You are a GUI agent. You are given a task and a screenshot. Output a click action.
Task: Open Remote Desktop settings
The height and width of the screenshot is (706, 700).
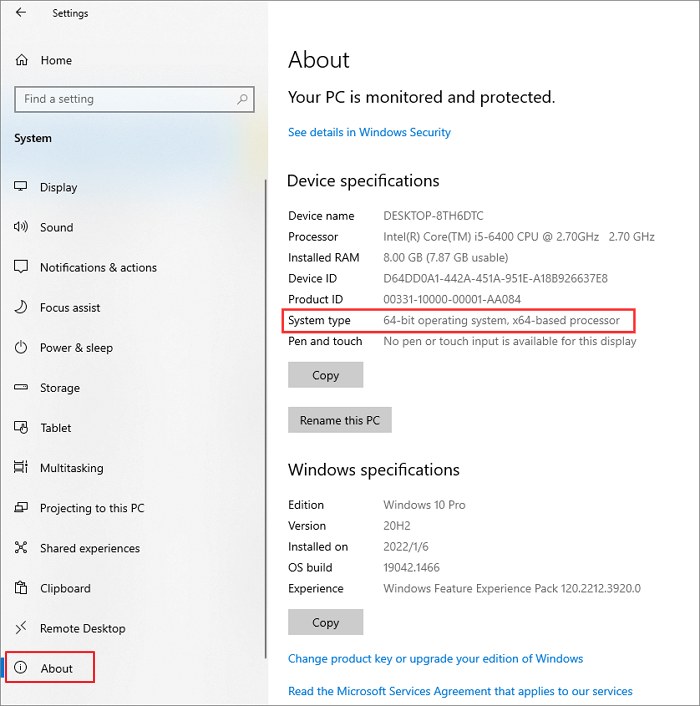click(82, 628)
